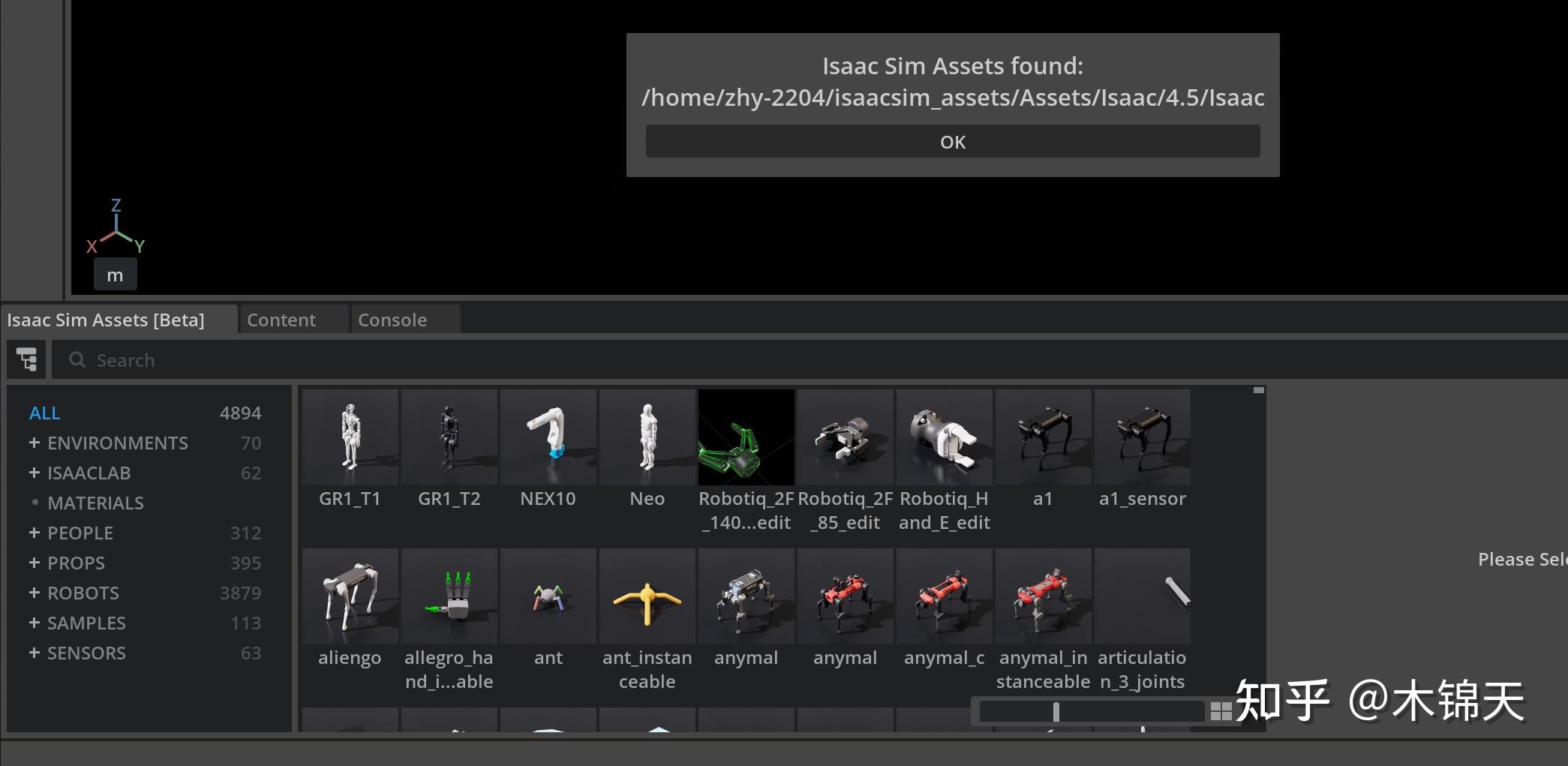Expand the PEOPLE tree node

pyautogui.click(x=34, y=533)
